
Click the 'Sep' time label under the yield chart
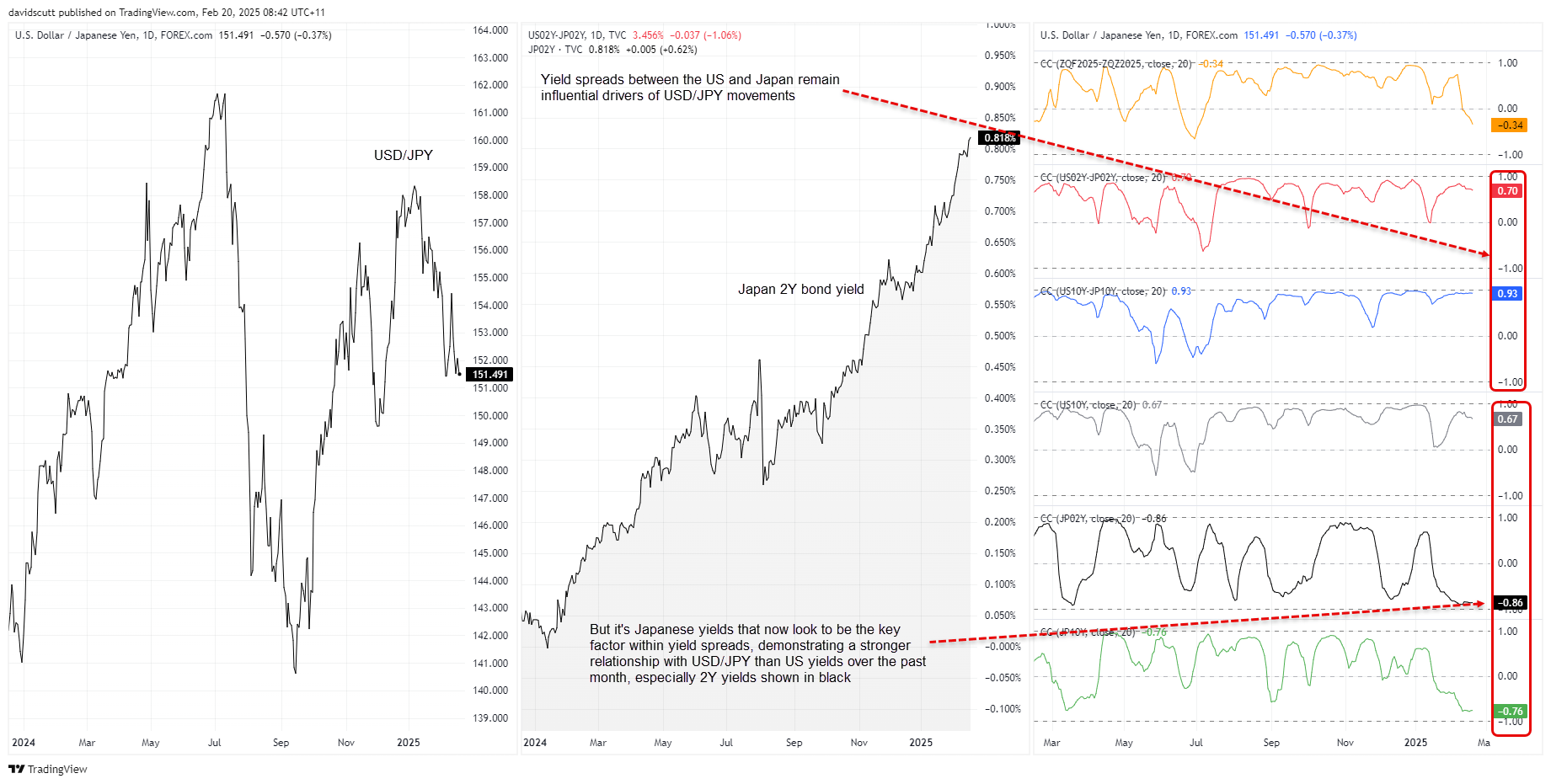[x=794, y=743]
